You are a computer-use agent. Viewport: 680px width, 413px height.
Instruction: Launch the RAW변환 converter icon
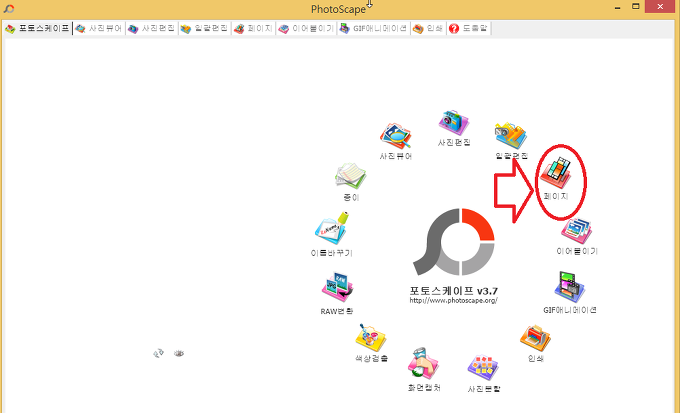(337, 287)
